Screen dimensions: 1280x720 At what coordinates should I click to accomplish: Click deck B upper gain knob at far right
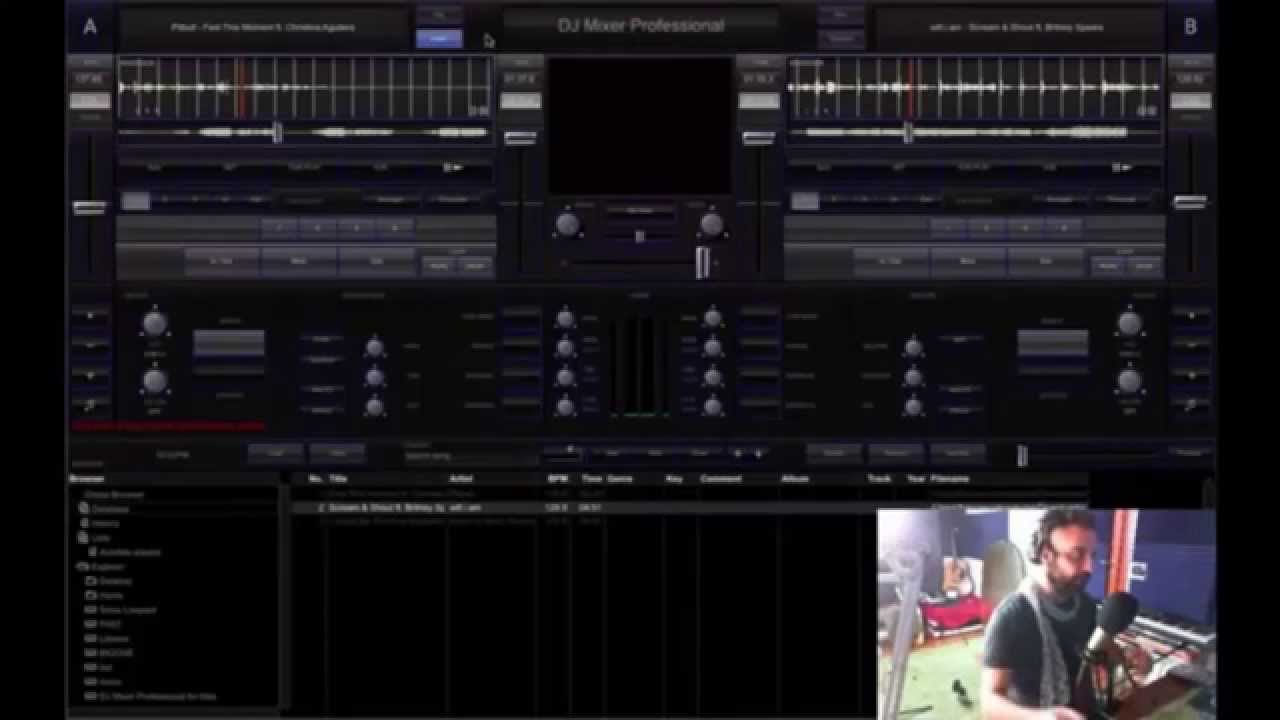point(1129,323)
